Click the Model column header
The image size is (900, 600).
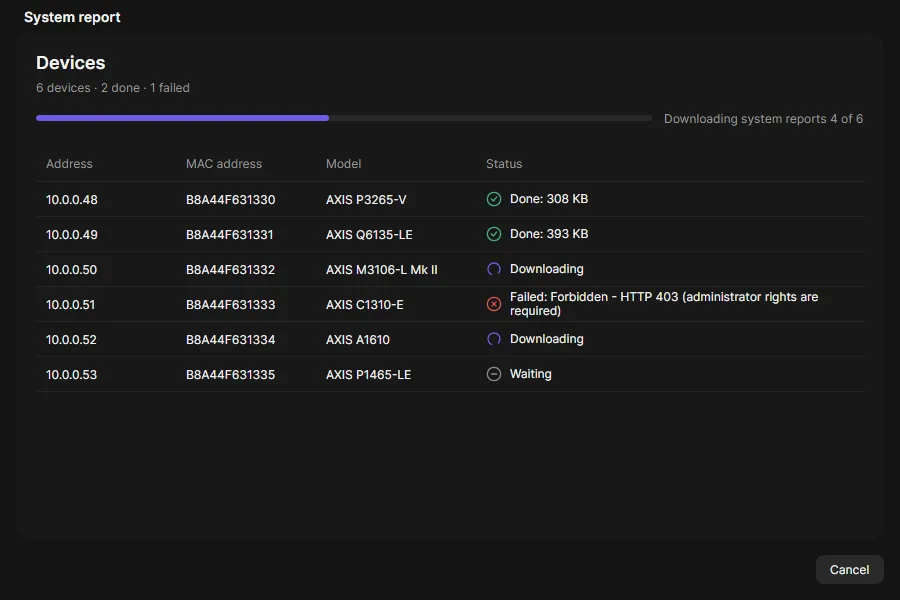(343, 164)
